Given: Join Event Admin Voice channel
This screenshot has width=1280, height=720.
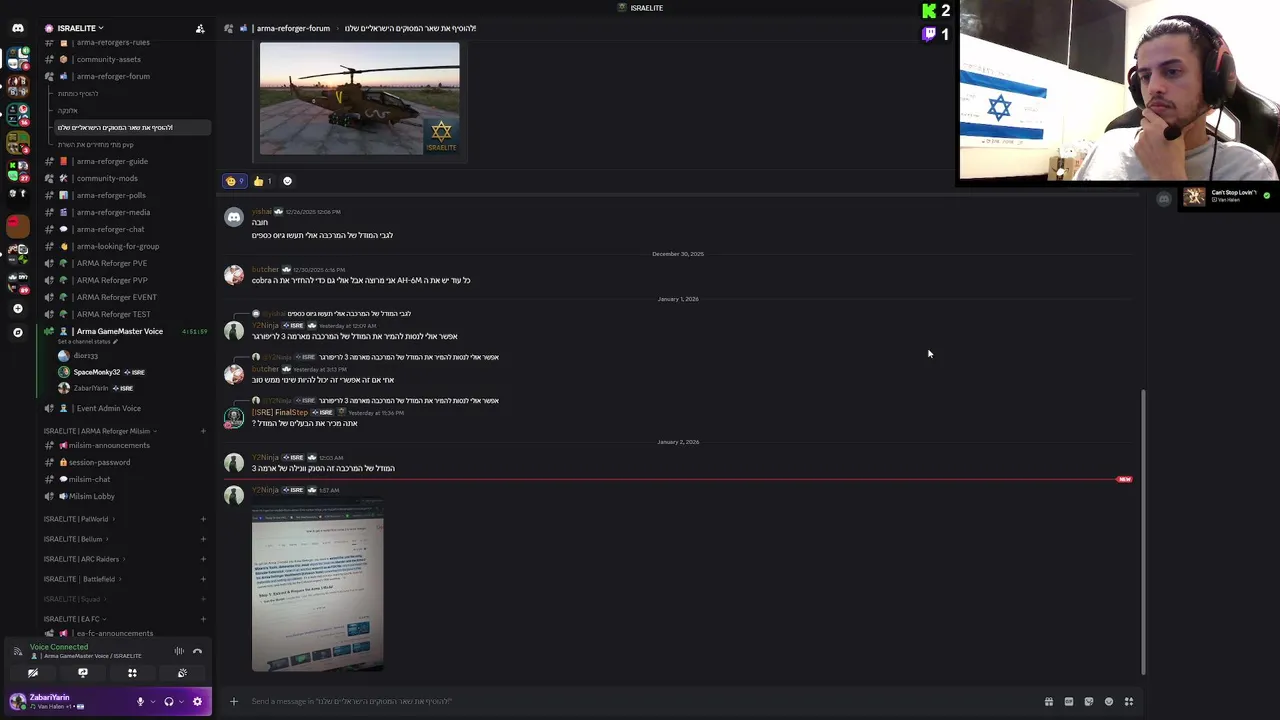Looking at the screenshot, I should 108,408.
